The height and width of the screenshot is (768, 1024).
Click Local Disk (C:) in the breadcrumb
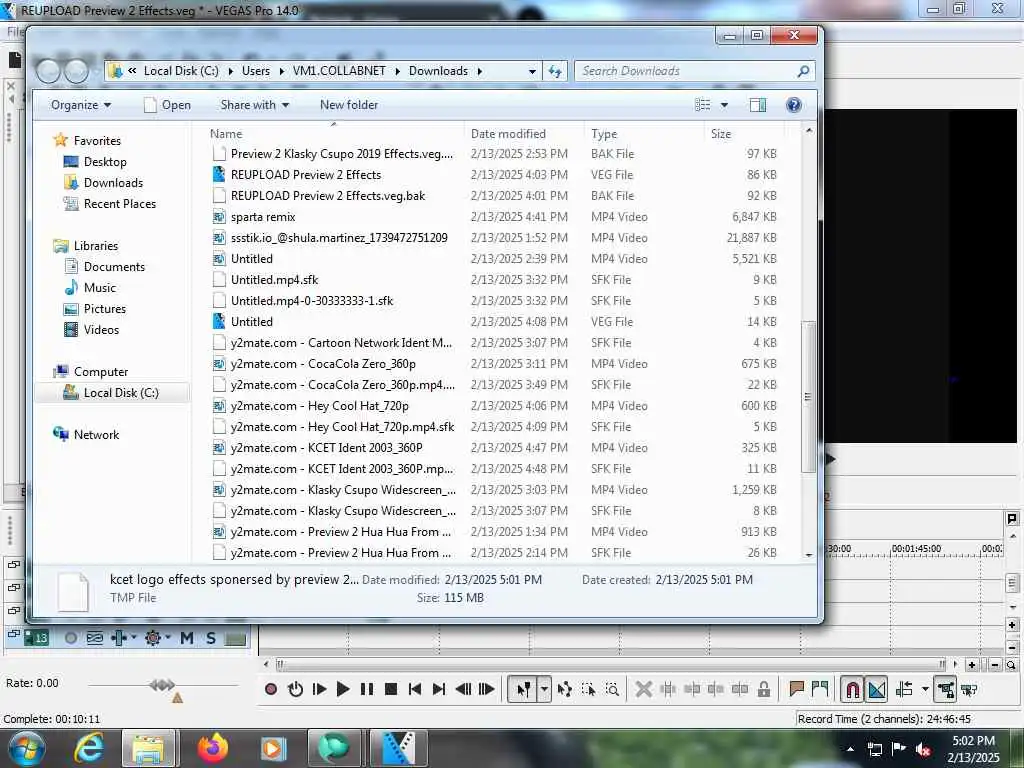181,71
